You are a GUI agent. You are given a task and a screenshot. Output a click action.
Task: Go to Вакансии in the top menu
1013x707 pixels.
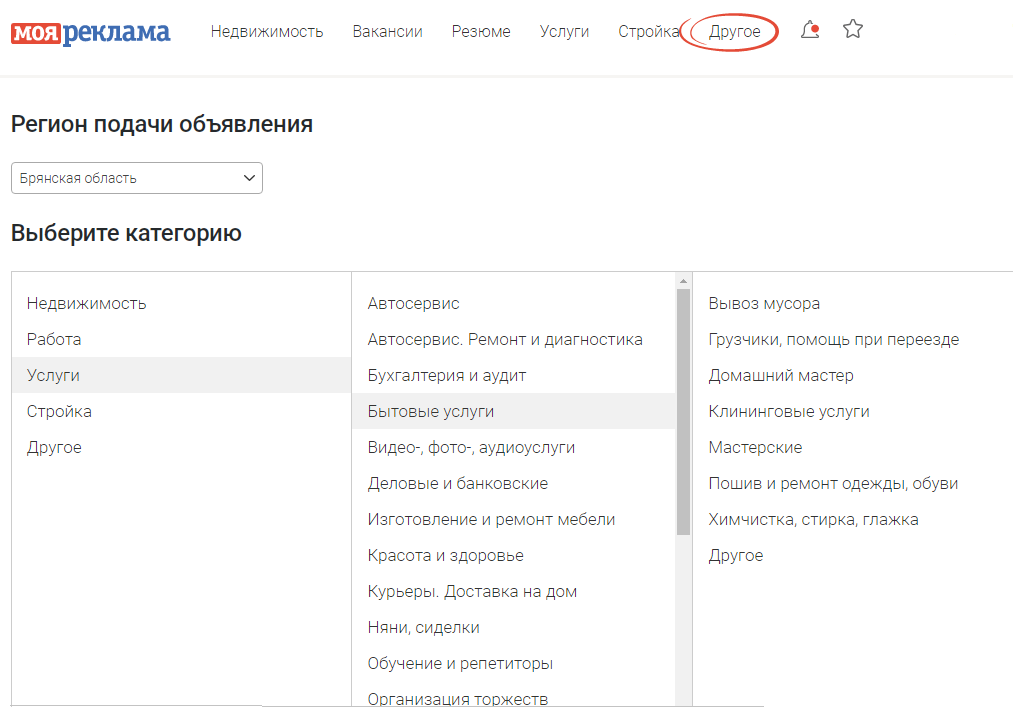[387, 32]
